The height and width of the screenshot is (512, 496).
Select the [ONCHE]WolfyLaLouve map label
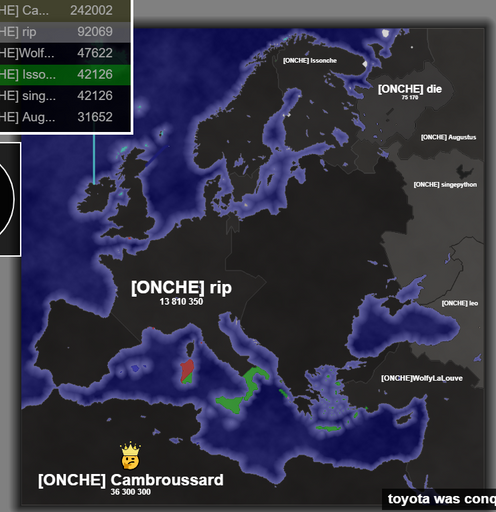pos(422,378)
